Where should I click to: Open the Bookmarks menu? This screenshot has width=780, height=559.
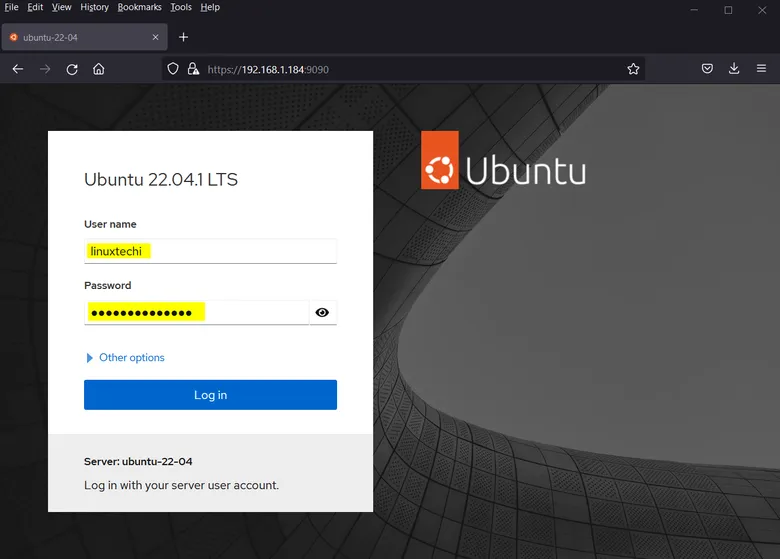(139, 7)
